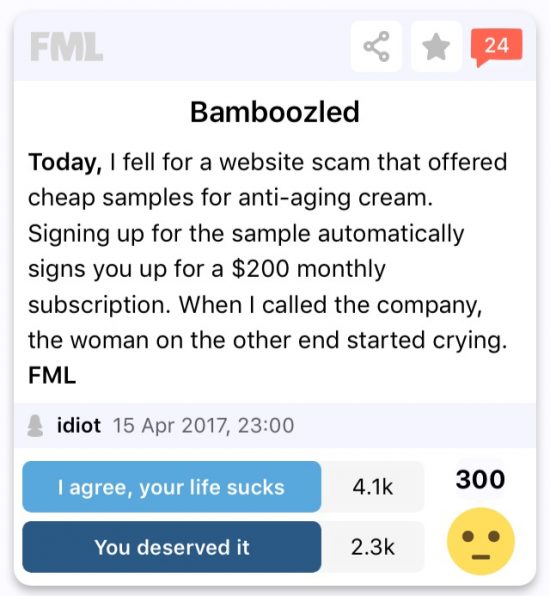The width and height of the screenshot is (550, 596).
Task: Open the 24 comments bubble
Action: tap(496, 47)
